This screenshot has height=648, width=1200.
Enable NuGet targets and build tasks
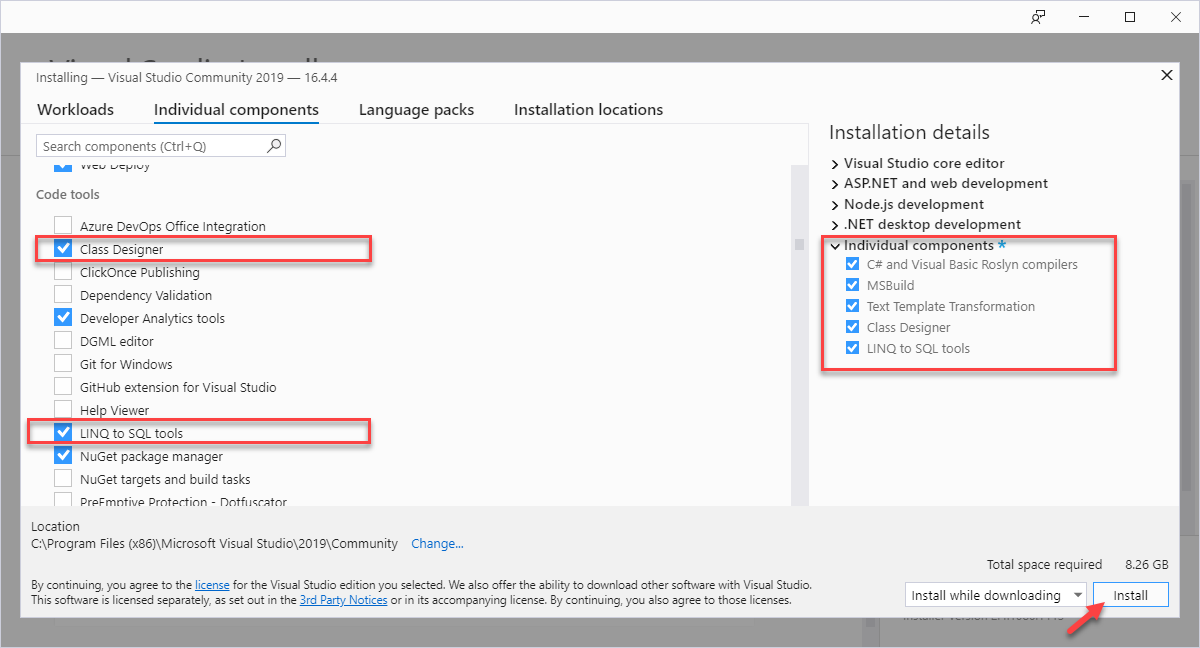pyautogui.click(x=63, y=479)
